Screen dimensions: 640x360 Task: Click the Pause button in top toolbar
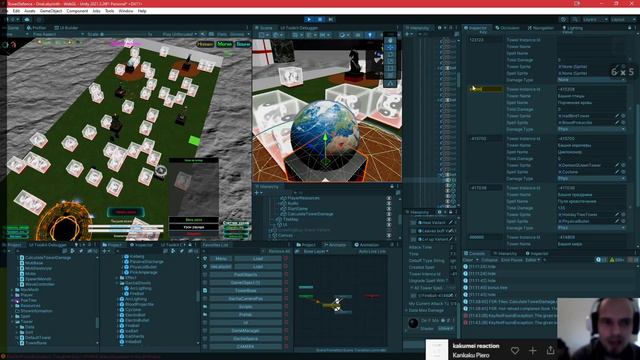tap(320, 19)
